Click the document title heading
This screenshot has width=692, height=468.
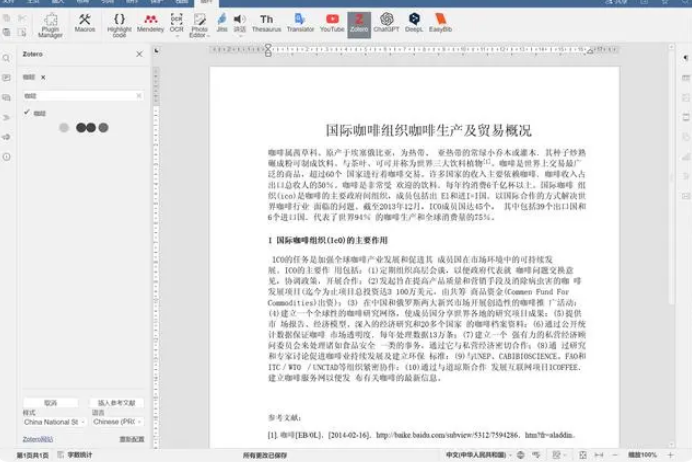429,130
